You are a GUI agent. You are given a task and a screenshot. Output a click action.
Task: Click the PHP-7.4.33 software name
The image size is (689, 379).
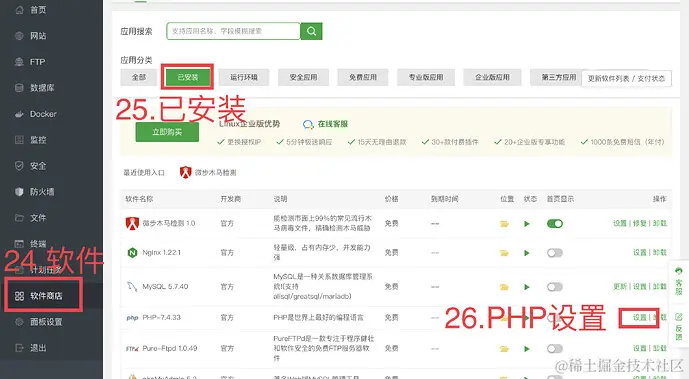161,318
